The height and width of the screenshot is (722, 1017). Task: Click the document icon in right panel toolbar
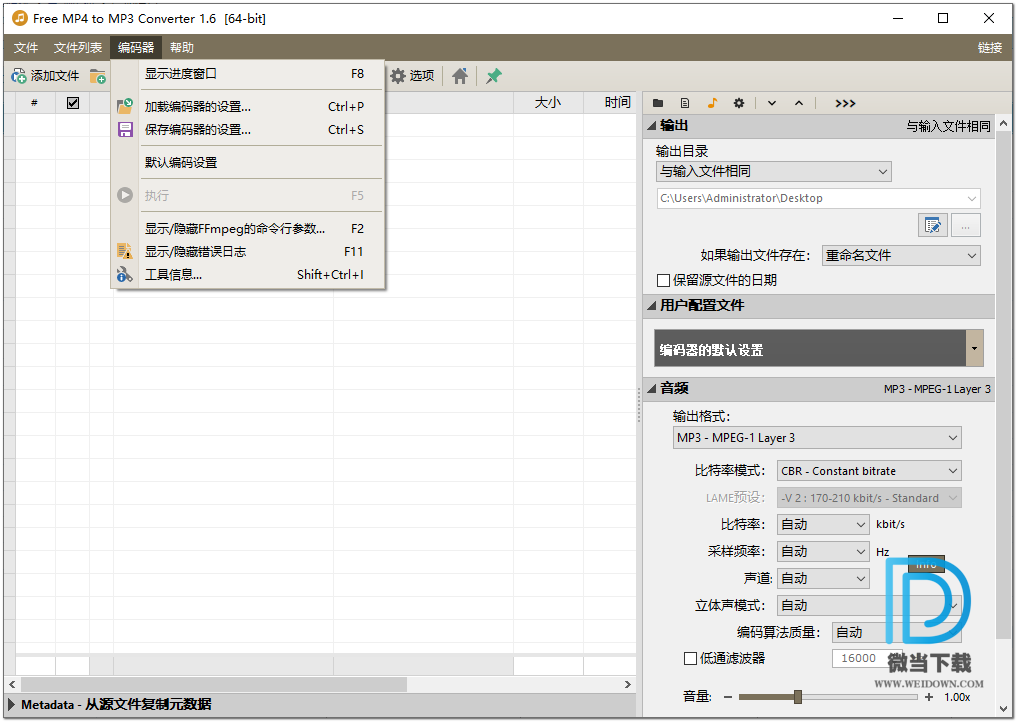(685, 103)
